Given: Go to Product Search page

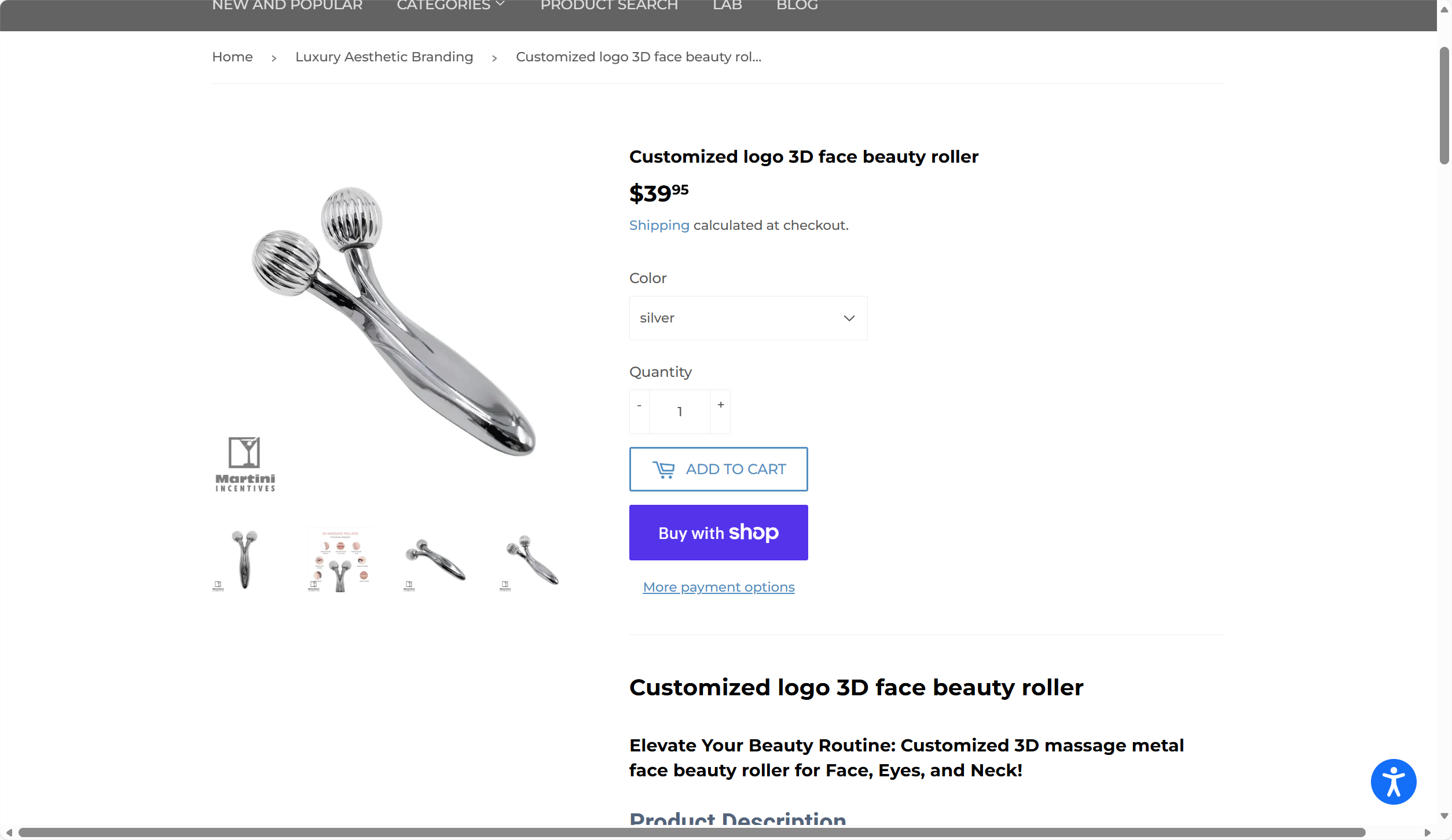Looking at the screenshot, I should click(x=609, y=6).
